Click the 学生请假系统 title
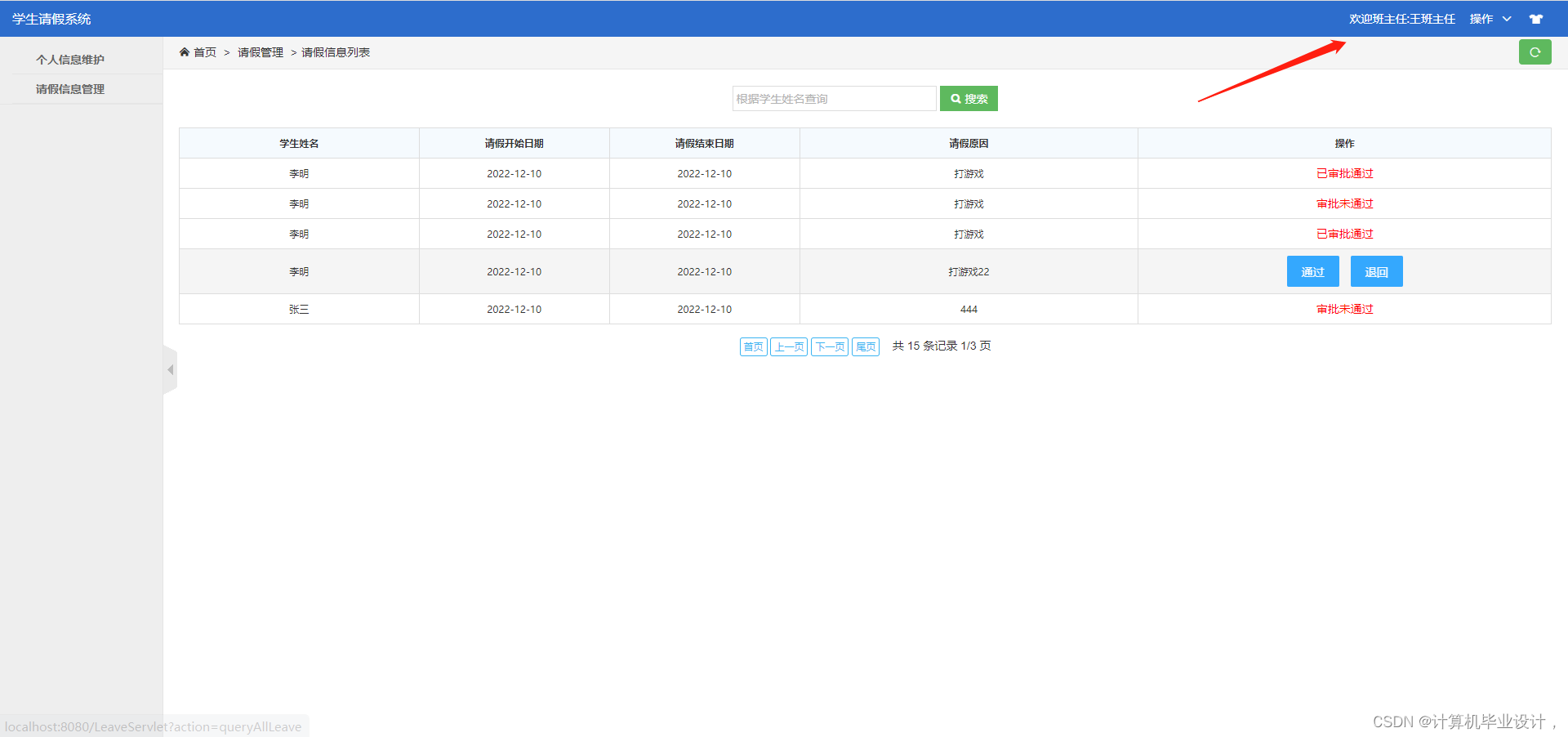This screenshot has height=737, width=1568. click(51, 19)
